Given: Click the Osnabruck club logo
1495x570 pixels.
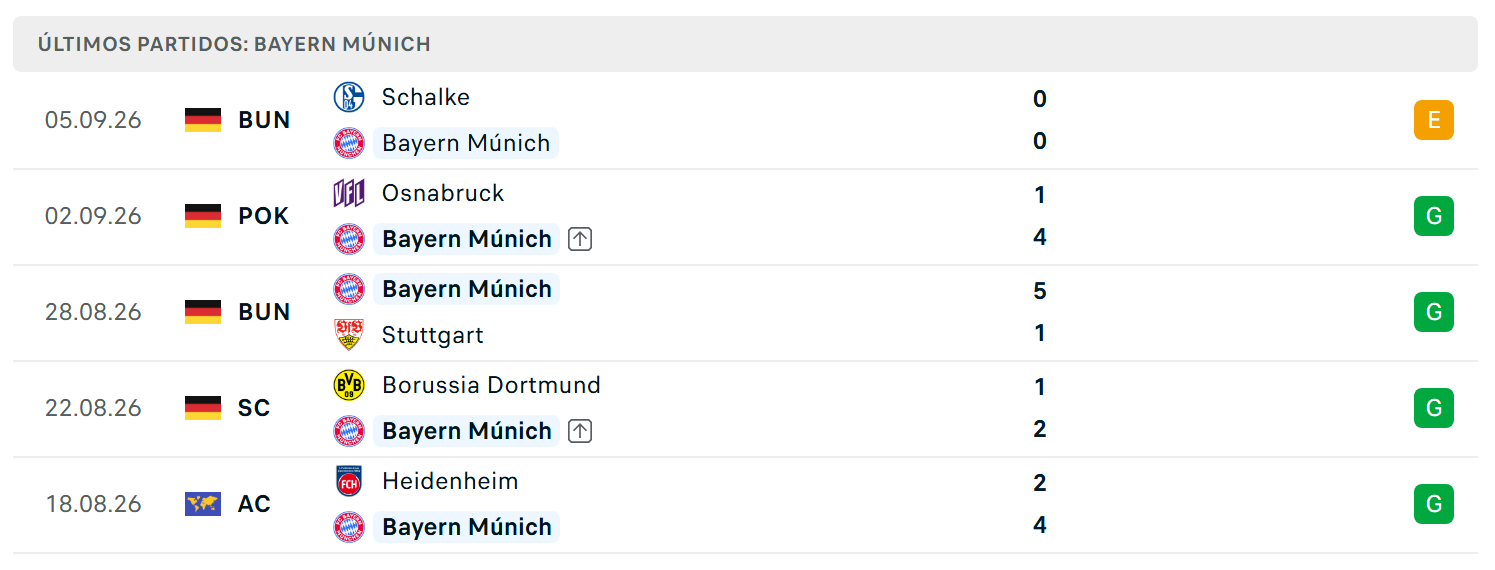Looking at the screenshot, I should (349, 193).
